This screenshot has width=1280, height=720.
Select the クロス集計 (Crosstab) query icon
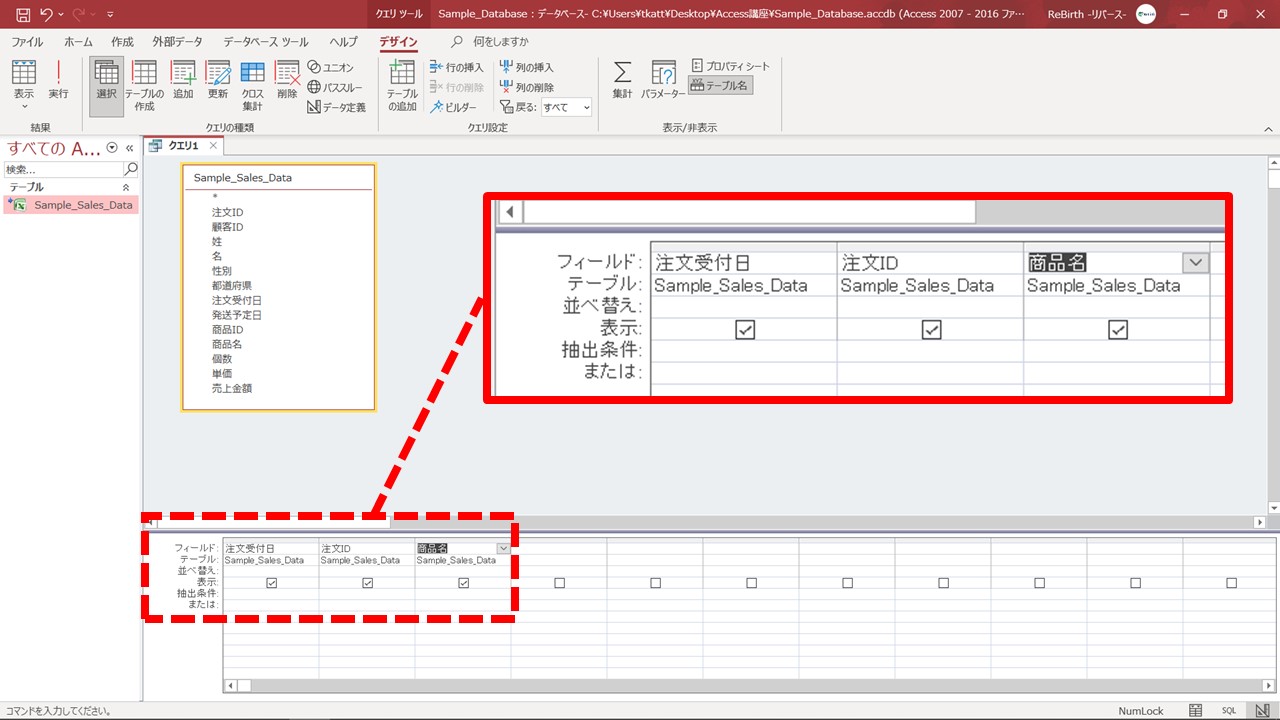point(252,85)
